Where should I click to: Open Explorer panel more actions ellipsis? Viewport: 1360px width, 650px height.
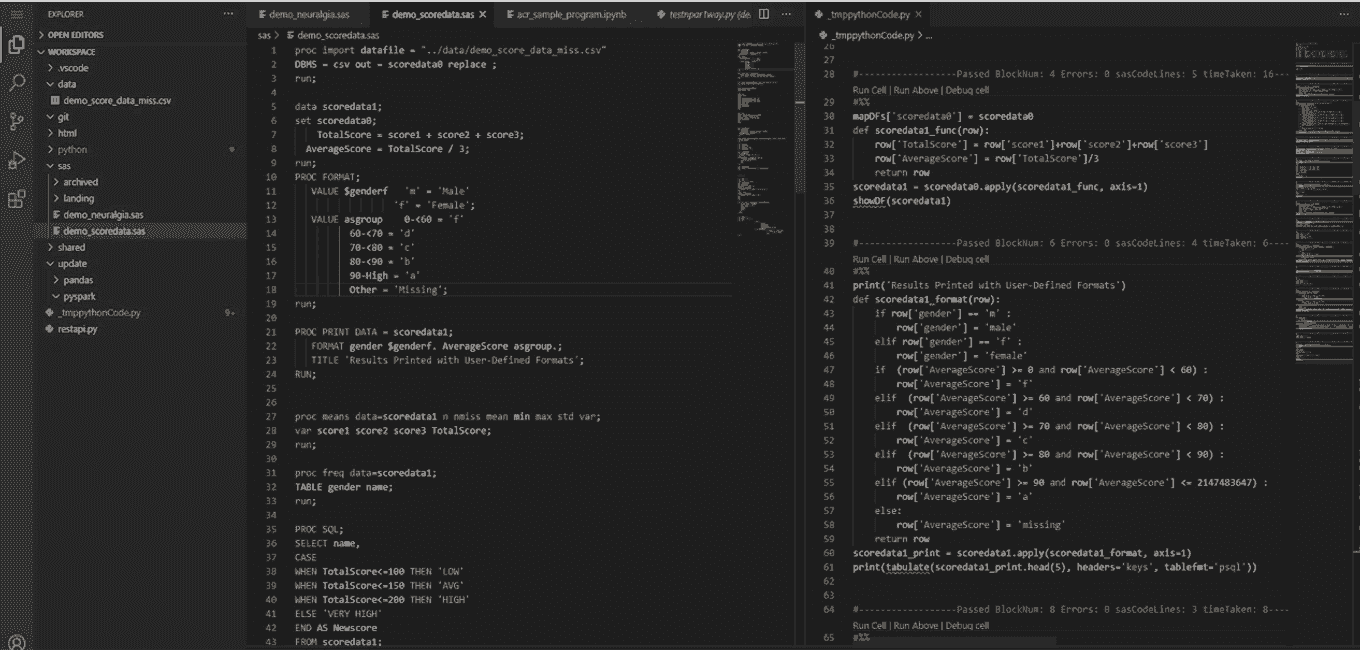[229, 15]
